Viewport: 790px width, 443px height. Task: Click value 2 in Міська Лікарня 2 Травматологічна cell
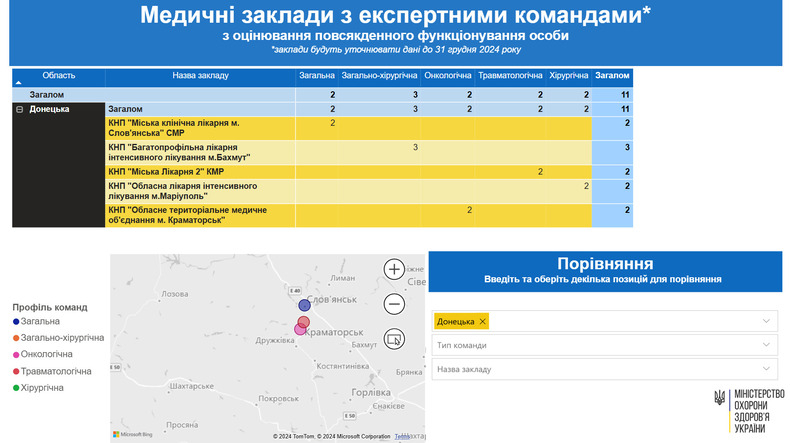pyautogui.click(x=540, y=171)
